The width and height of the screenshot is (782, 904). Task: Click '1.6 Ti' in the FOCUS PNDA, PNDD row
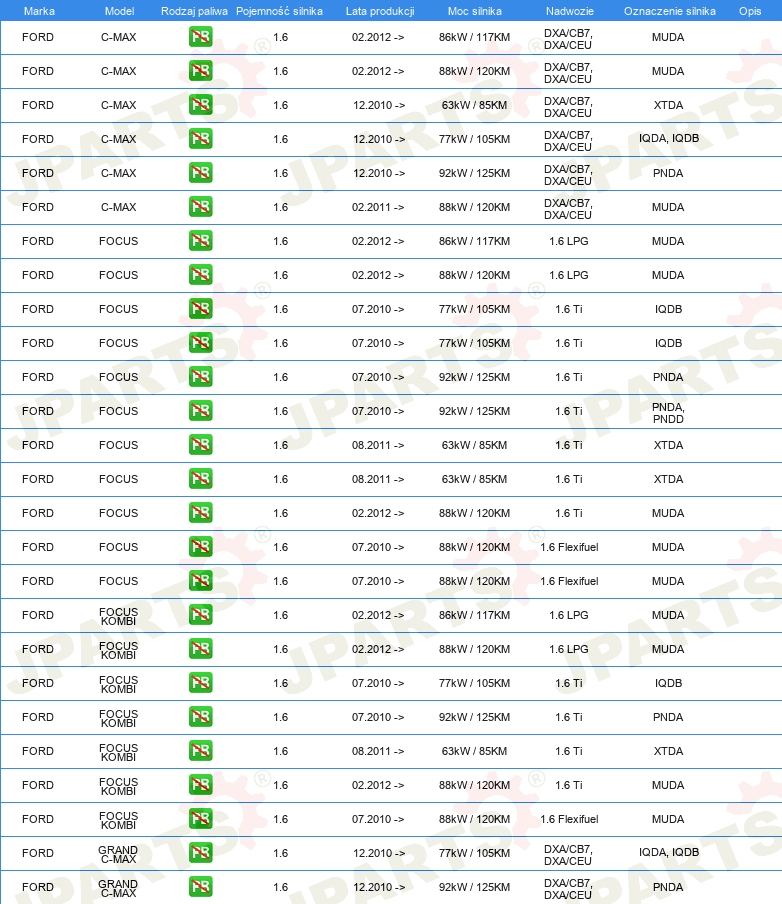(569, 411)
